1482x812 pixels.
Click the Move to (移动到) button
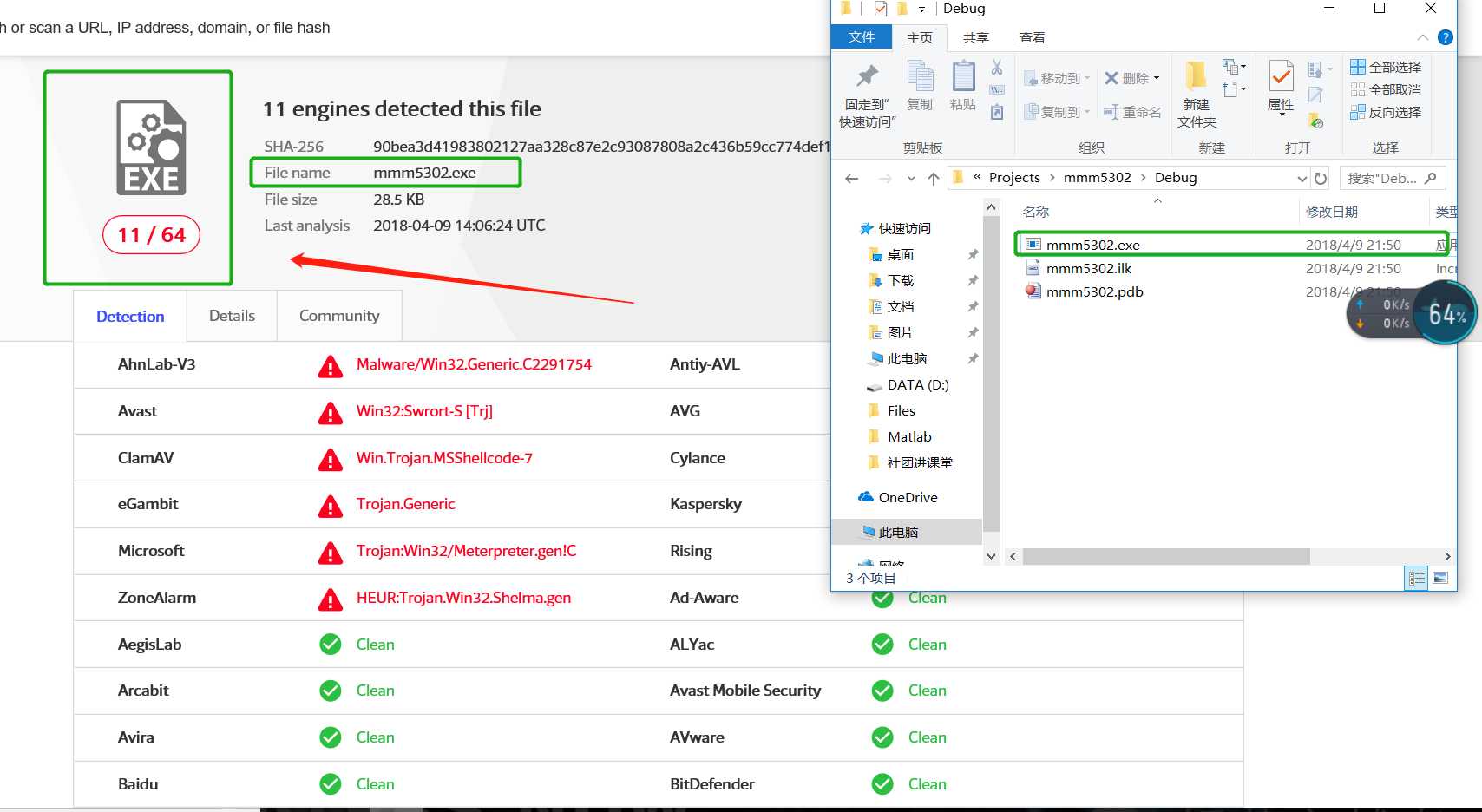tap(1056, 78)
